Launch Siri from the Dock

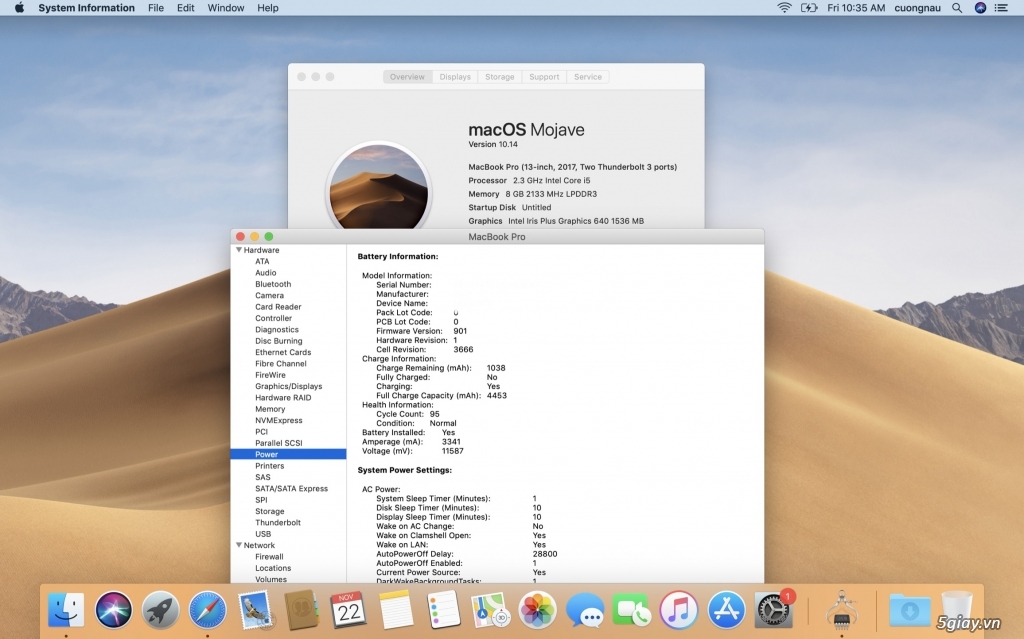pyautogui.click(x=114, y=610)
